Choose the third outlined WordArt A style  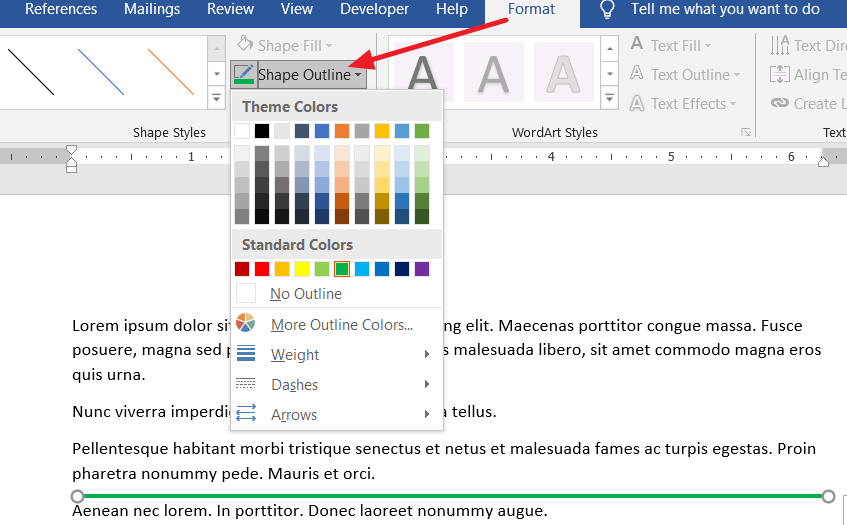point(563,72)
